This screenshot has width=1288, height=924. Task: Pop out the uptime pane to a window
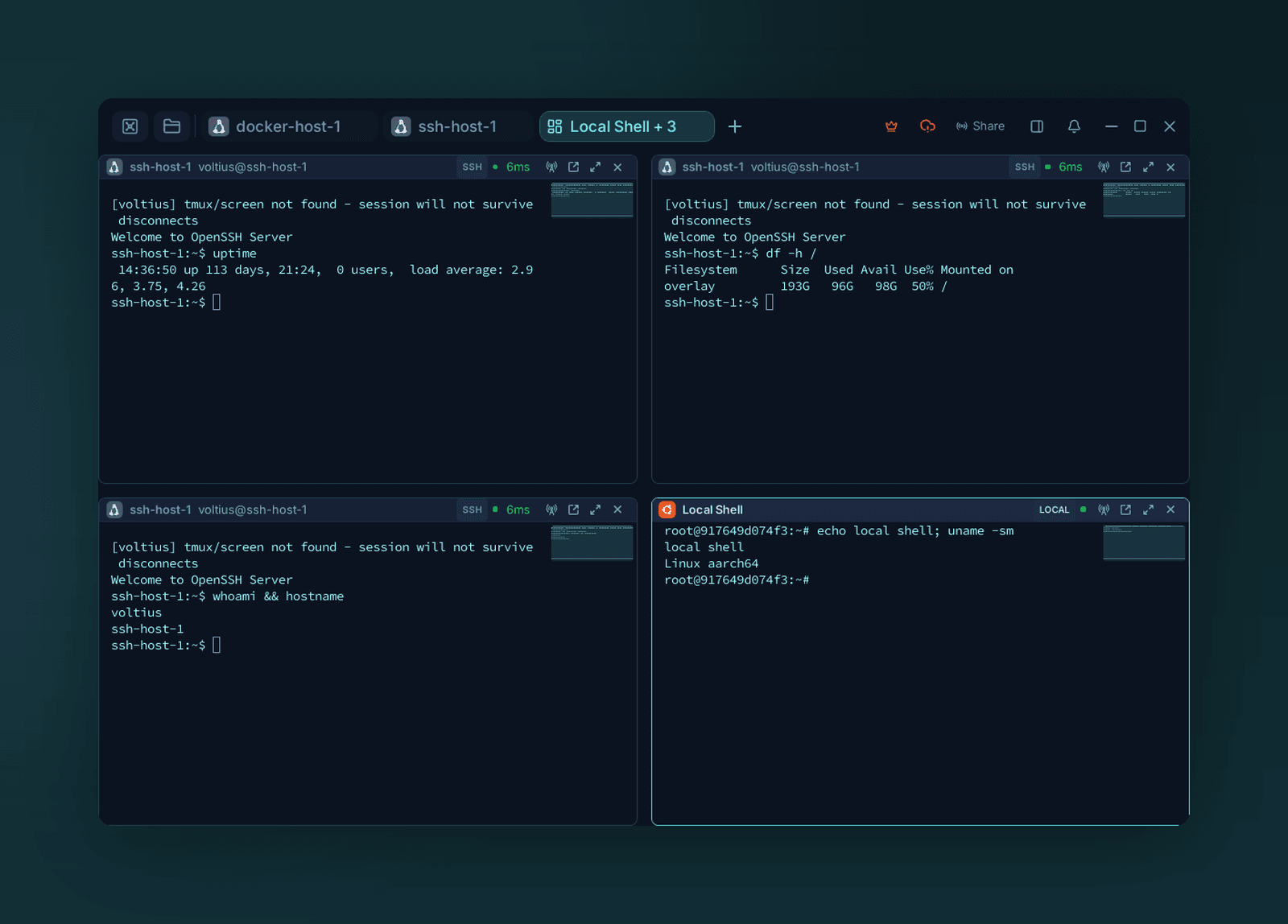[573, 167]
